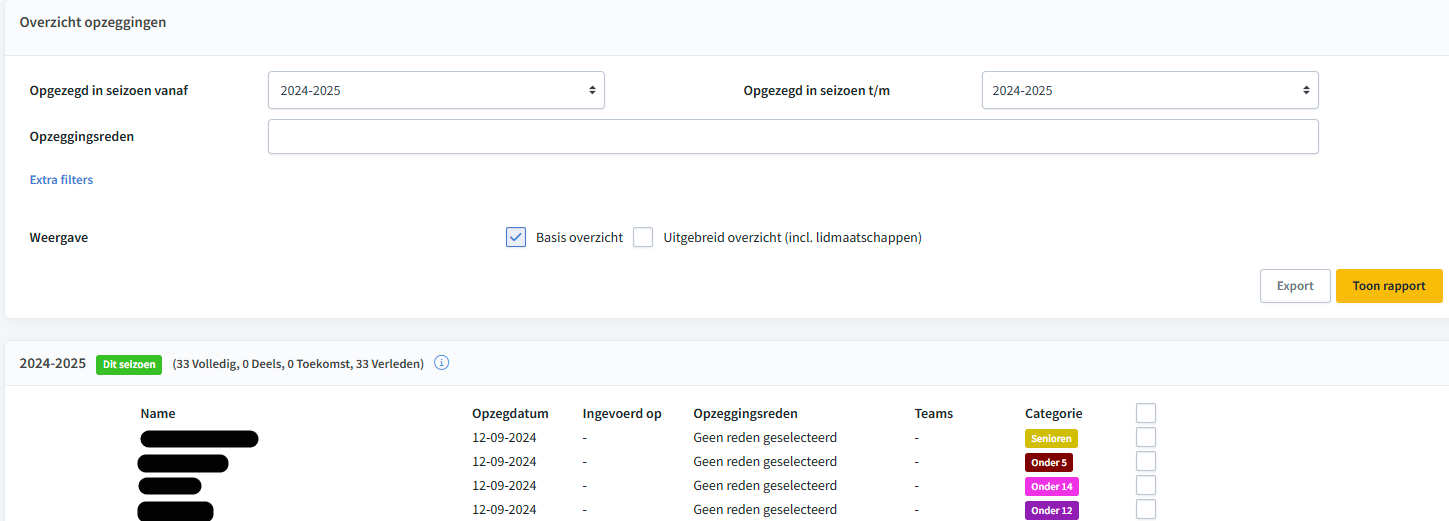Click the Opzegdatum column header
Image resolution: width=1449 pixels, height=521 pixels.
(x=510, y=413)
